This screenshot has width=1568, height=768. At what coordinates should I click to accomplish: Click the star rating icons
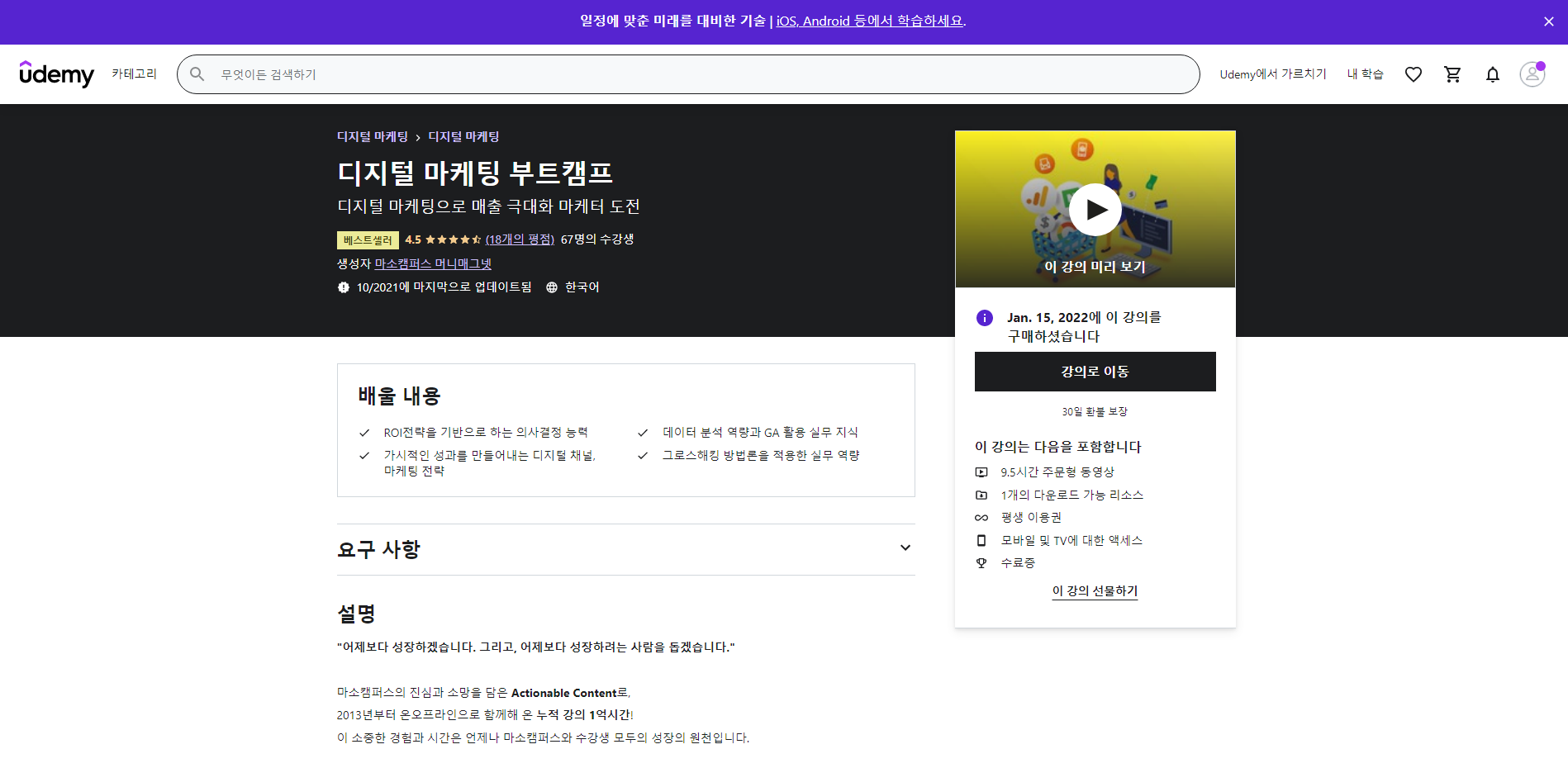pyautogui.click(x=453, y=239)
